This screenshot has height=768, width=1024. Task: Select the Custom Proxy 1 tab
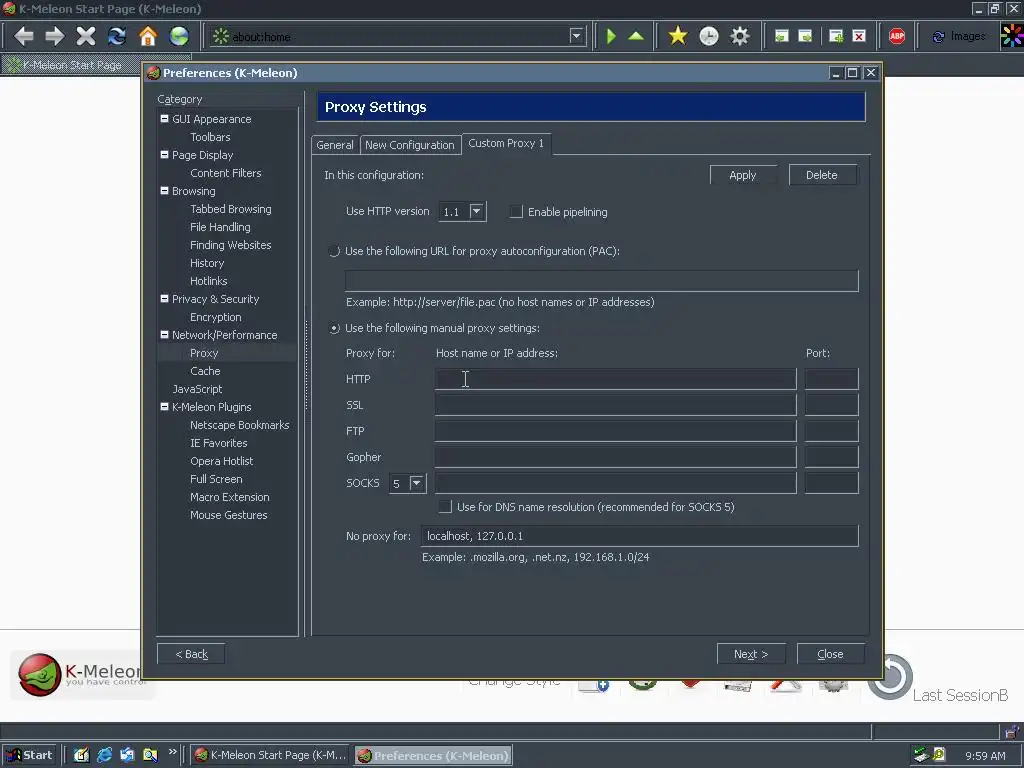point(506,143)
